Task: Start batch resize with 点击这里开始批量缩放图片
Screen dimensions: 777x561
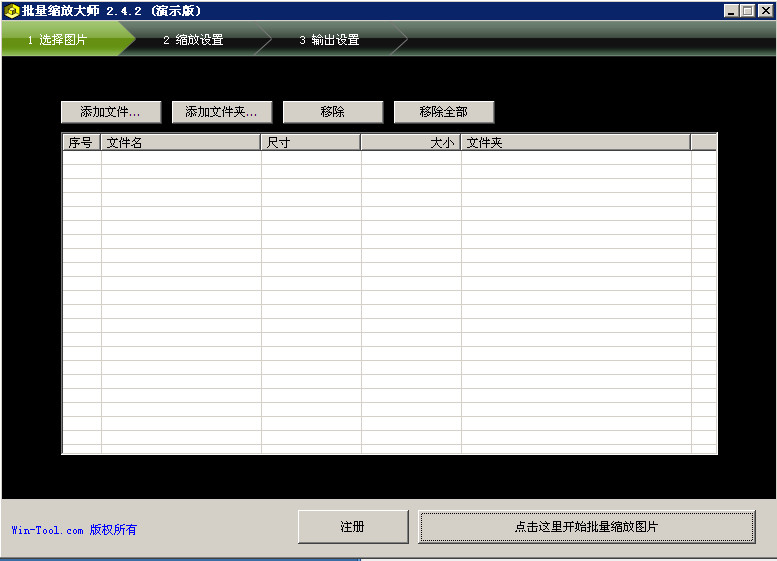Action: click(x=587, y=527)
